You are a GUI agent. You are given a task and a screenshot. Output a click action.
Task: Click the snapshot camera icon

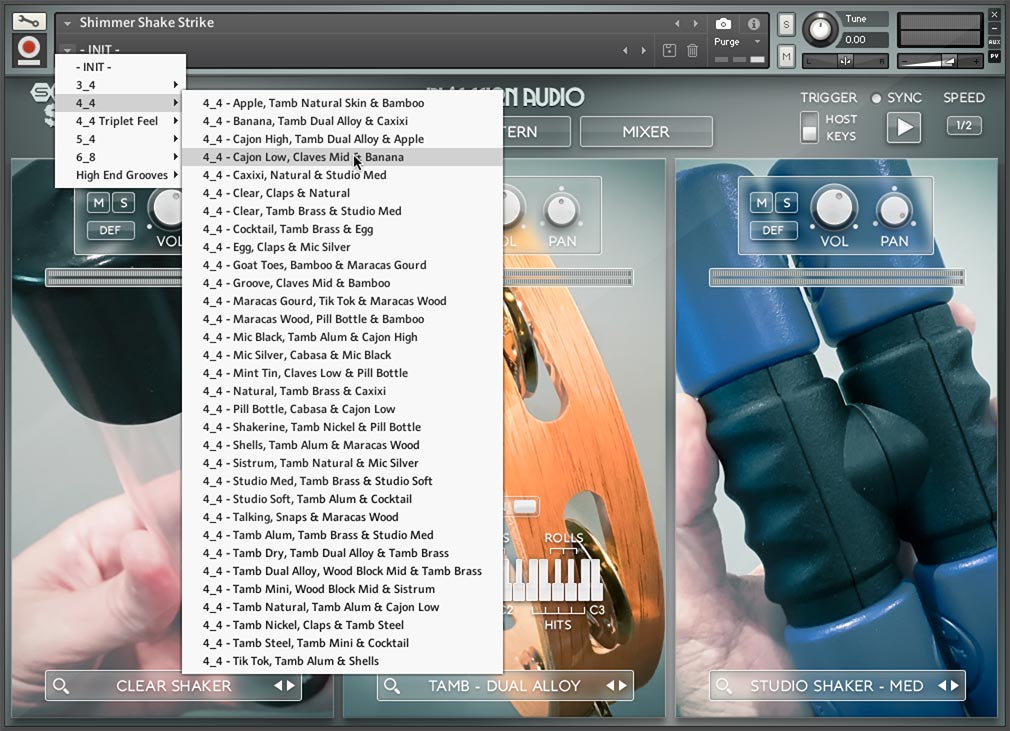pos(723,25)
